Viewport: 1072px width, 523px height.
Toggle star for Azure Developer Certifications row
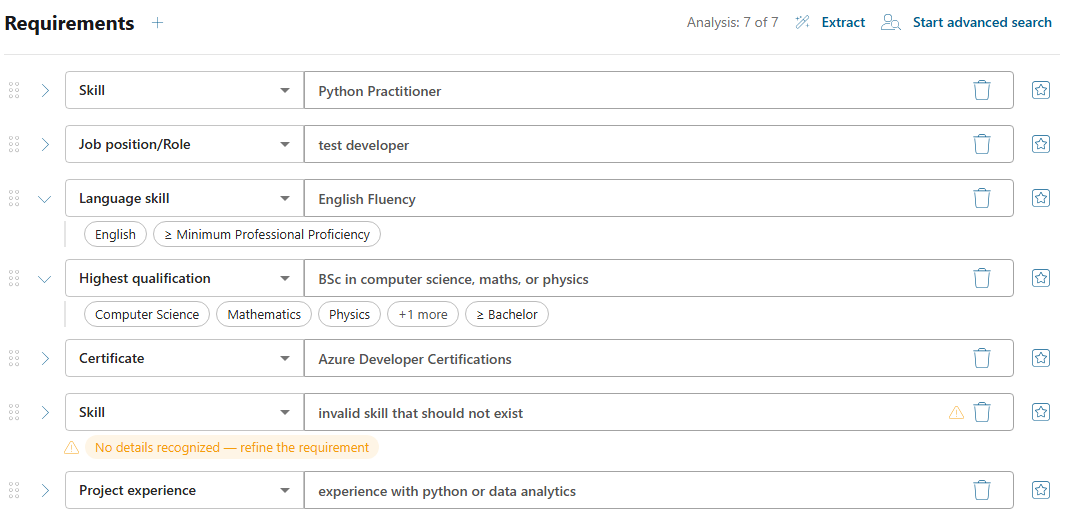1041,358
